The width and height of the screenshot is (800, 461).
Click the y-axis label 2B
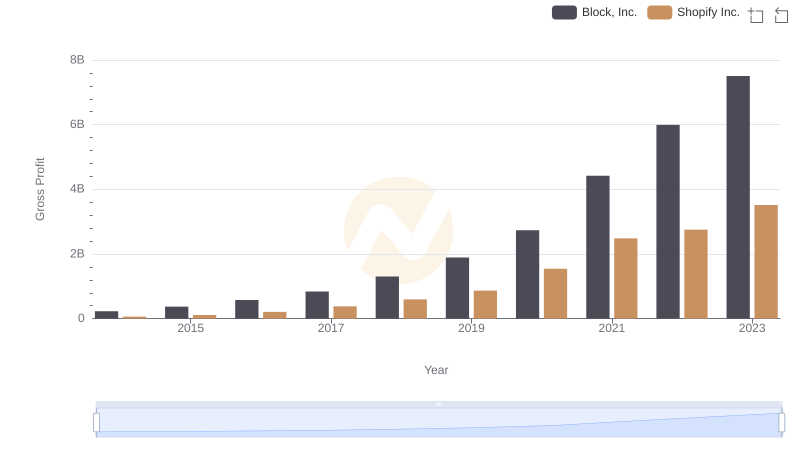click(77, 254)
